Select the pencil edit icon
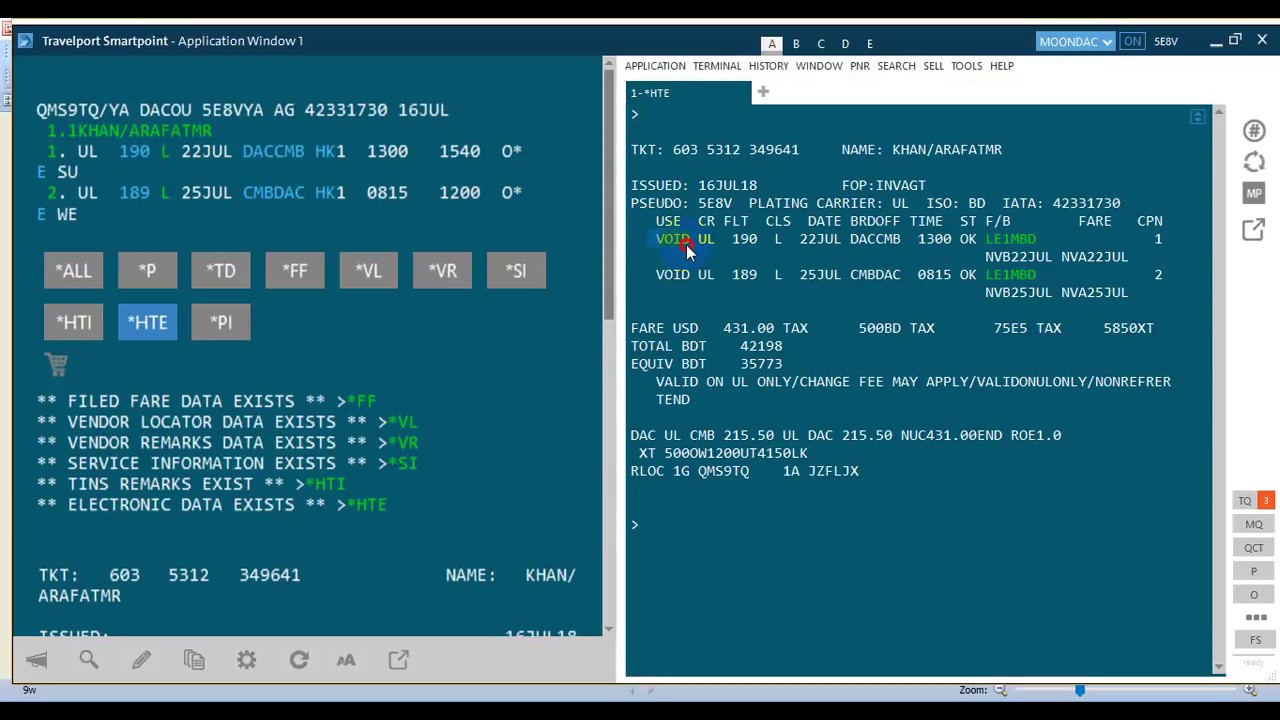The image size is (1280, 720). [x=141, y=660]
